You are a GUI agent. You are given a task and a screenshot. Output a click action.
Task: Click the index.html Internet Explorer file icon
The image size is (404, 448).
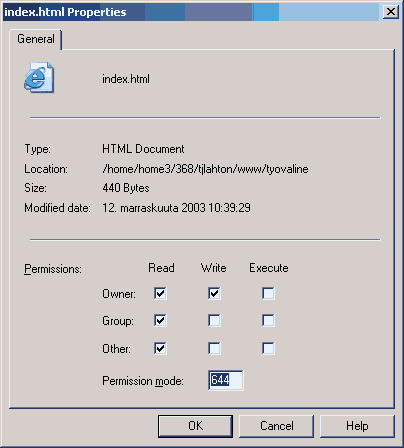click(39, 77)
